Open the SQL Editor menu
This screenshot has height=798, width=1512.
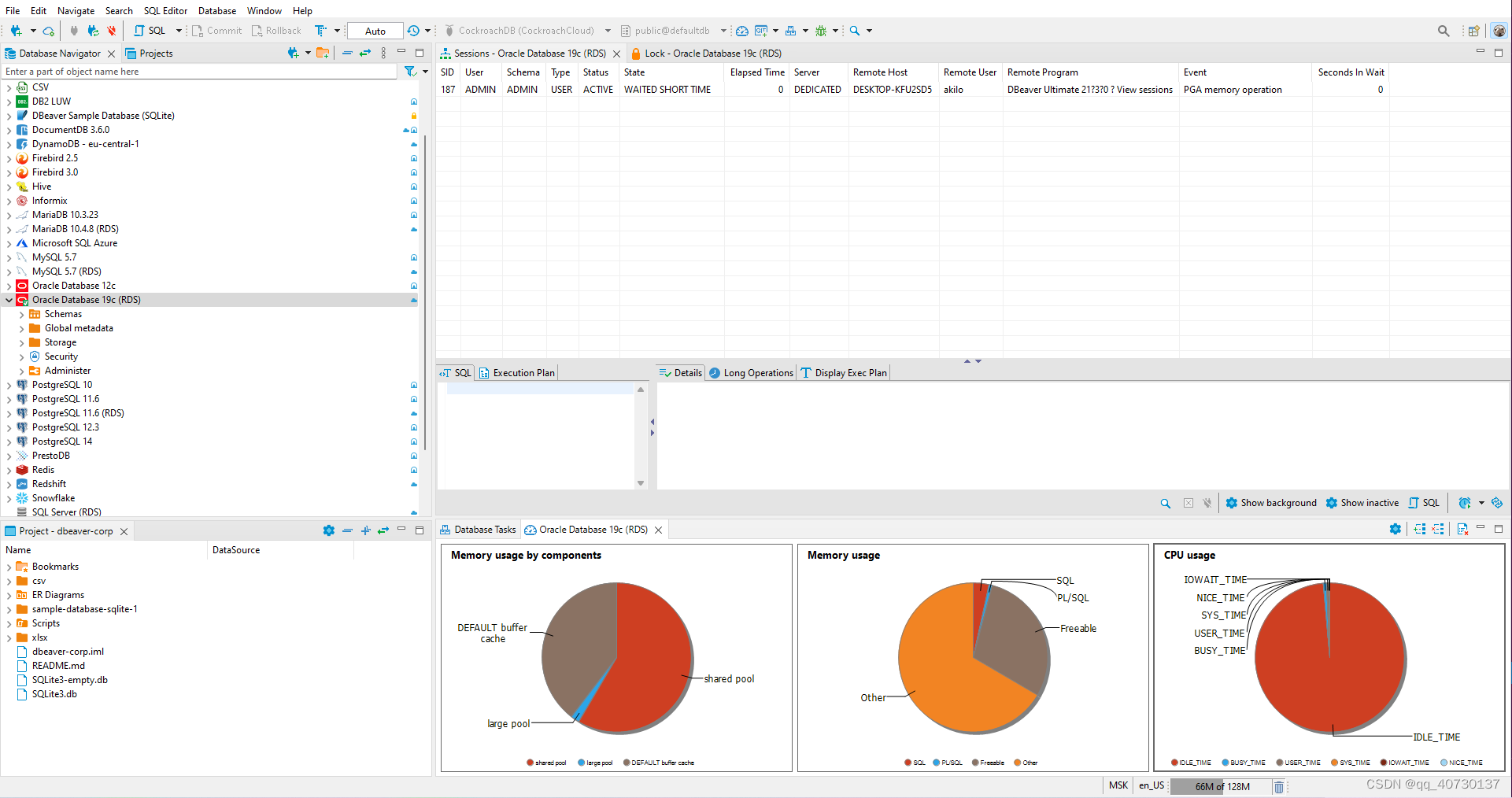(165, 10)
